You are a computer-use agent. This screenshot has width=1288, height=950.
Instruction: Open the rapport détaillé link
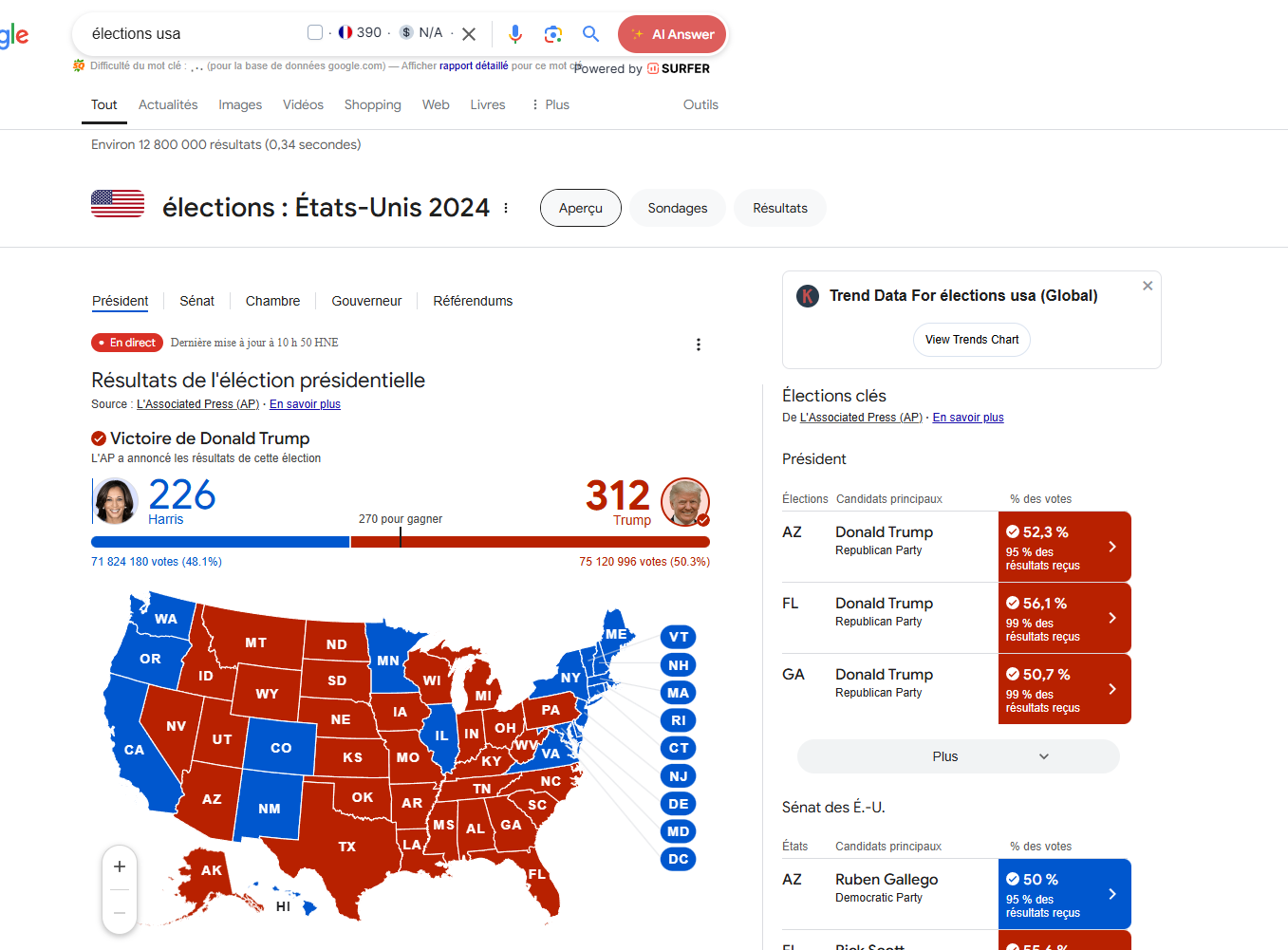click(x=474, y=65)
